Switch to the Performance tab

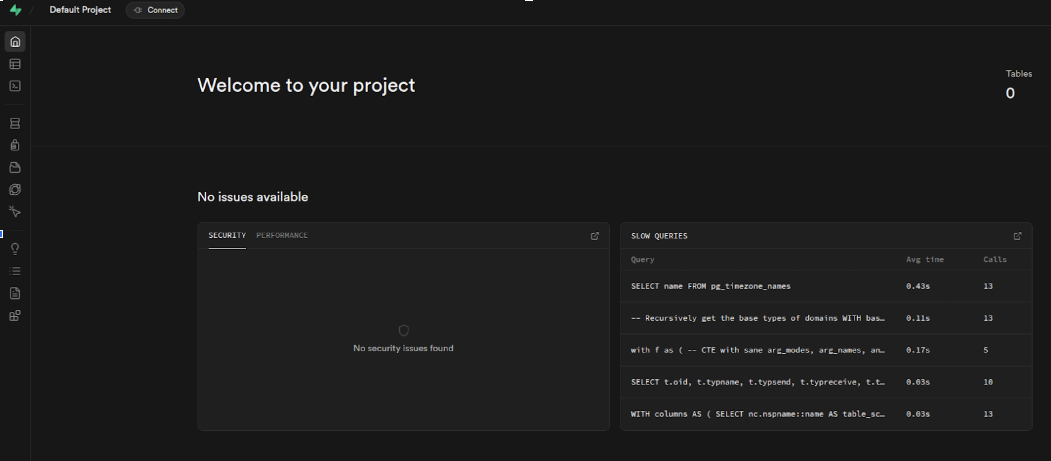282,236
